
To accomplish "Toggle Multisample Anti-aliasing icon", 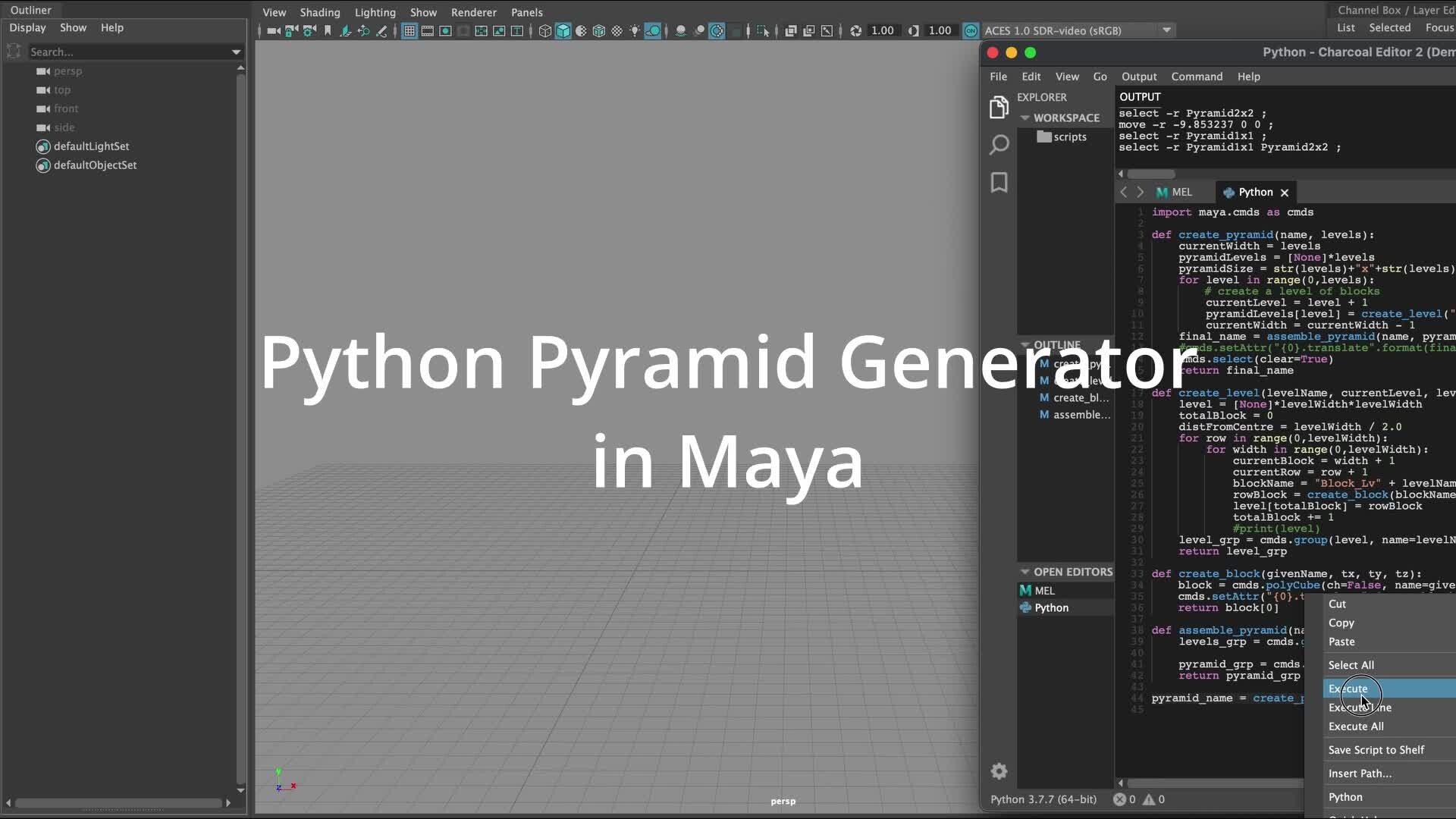I will pos(717,31).
